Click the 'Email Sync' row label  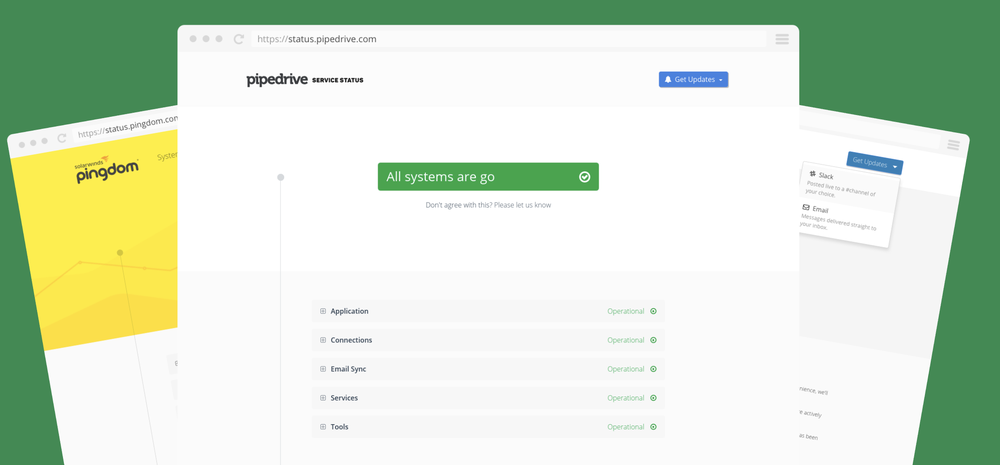[x=348, y=369]
